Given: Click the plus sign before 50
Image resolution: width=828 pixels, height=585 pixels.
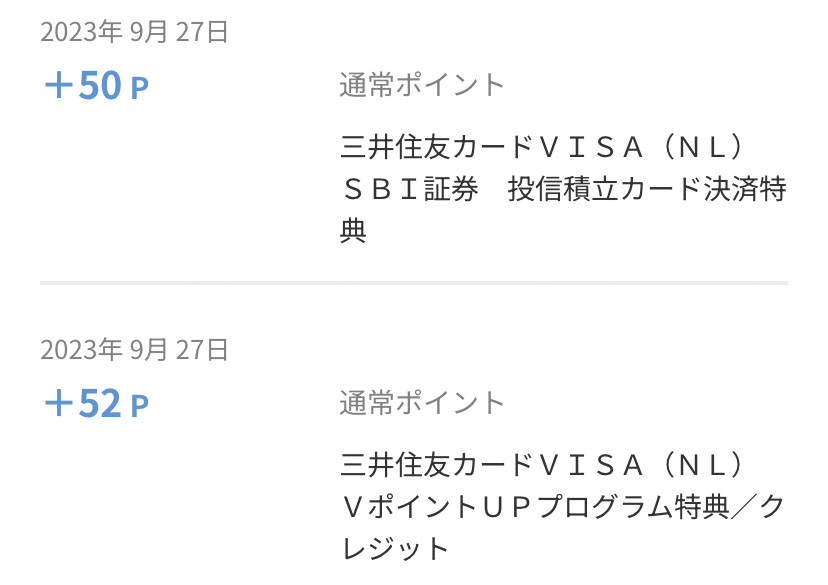Looking at the screenshot, I should pos(59,86).
